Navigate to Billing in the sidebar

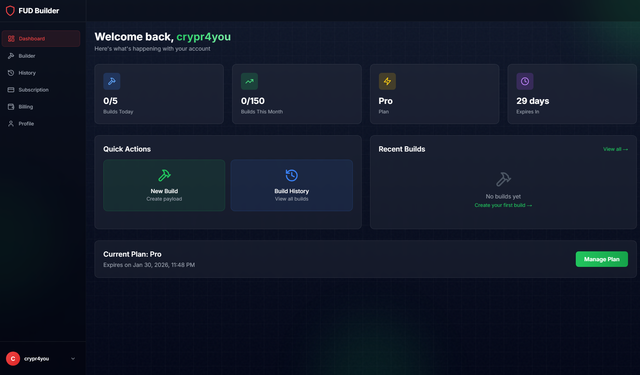pyautogui.click(x=41, y=107)
